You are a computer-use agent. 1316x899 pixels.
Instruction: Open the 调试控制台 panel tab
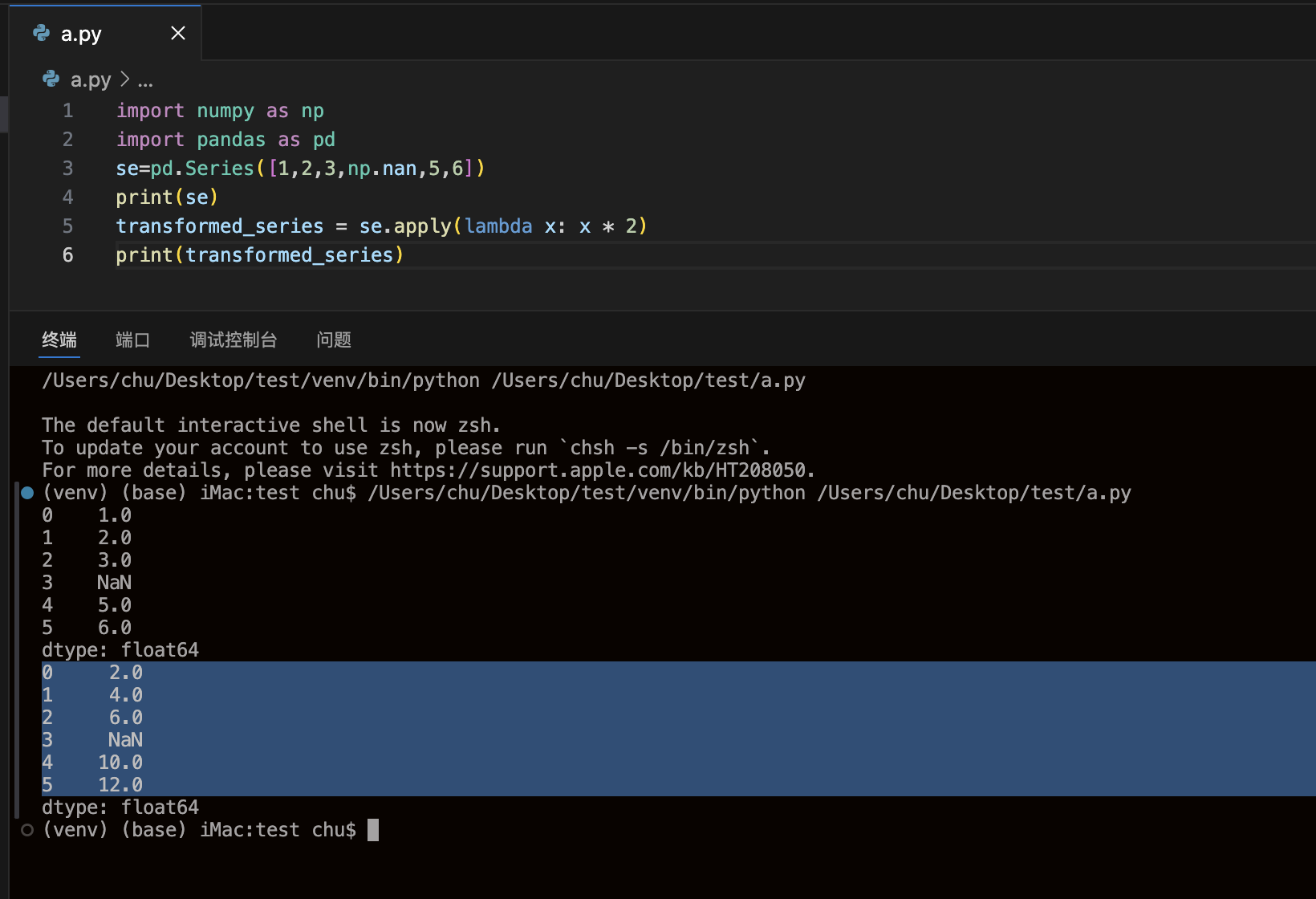coord(234,340)
